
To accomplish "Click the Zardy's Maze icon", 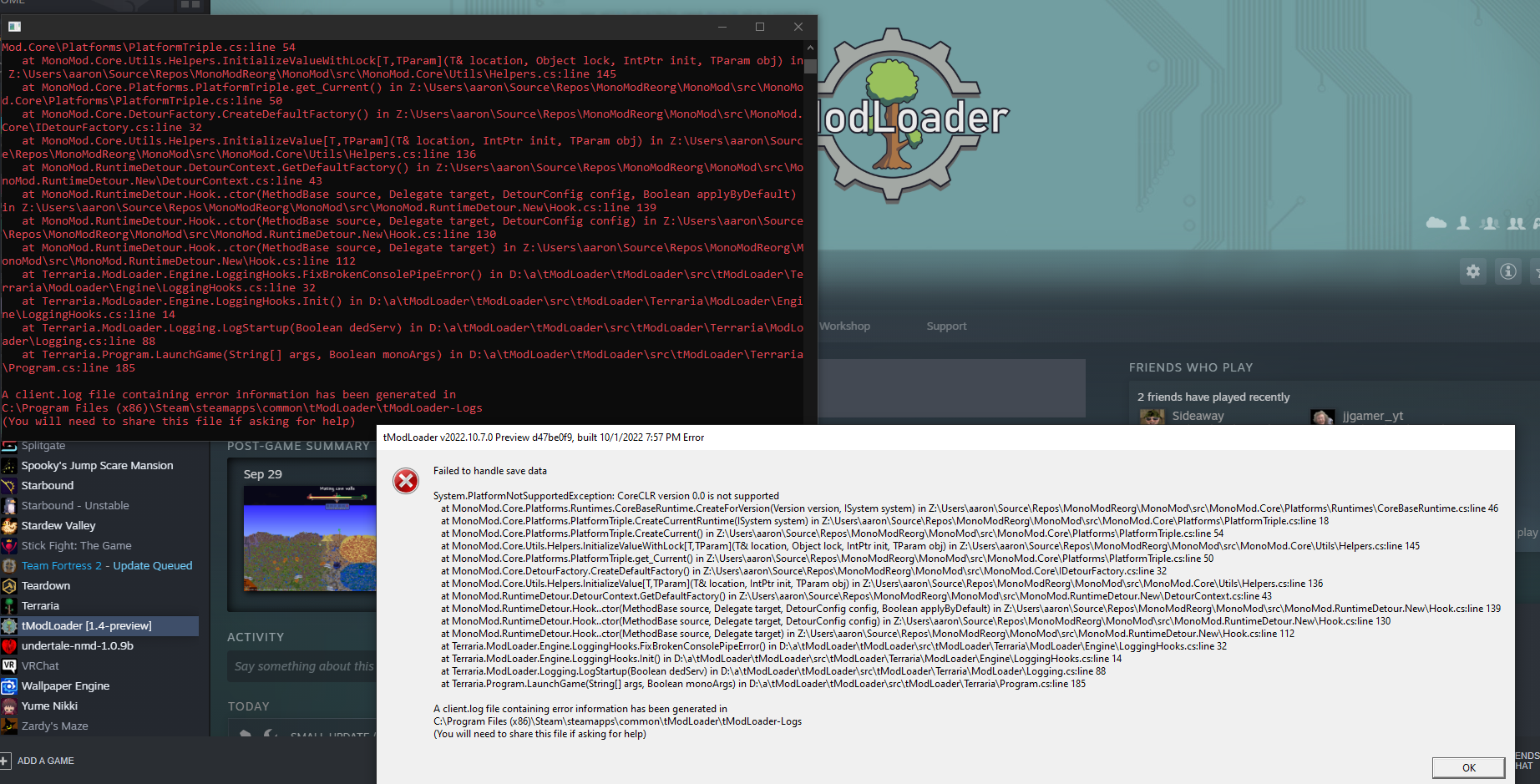I will point(9,726).
